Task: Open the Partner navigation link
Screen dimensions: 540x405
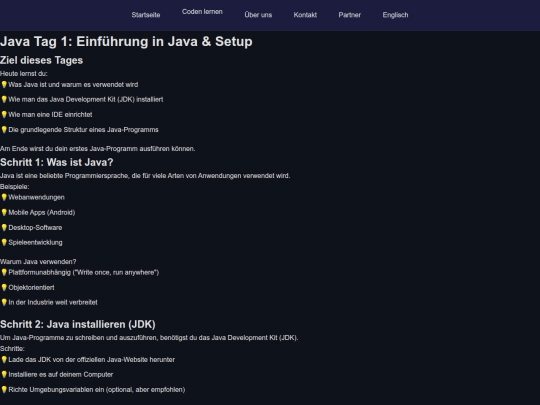Action: pyautogui.click(x=350, y=15)
